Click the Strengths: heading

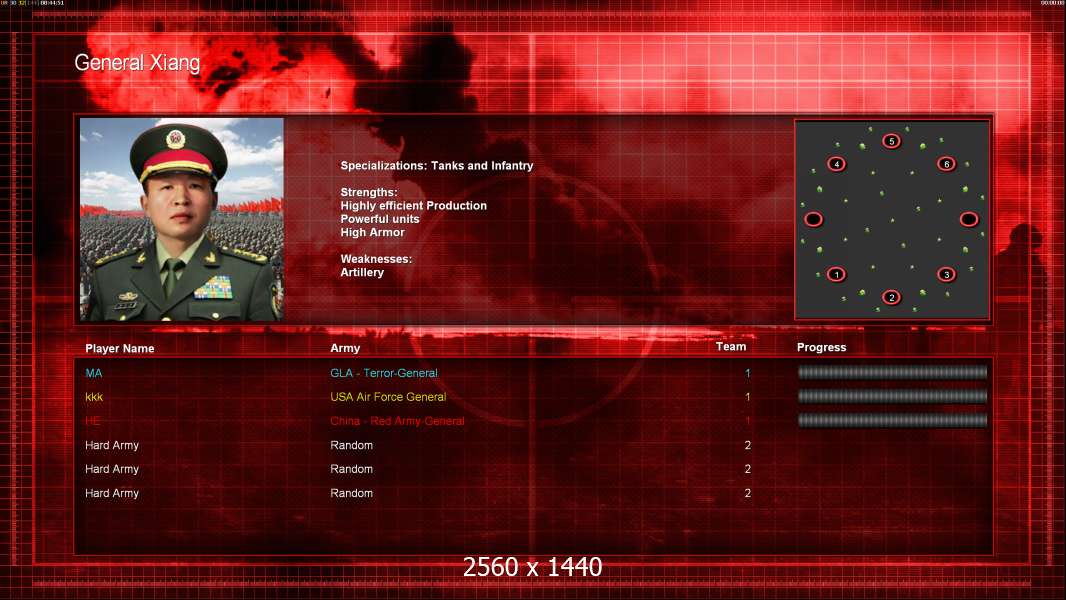coord(368,192)
